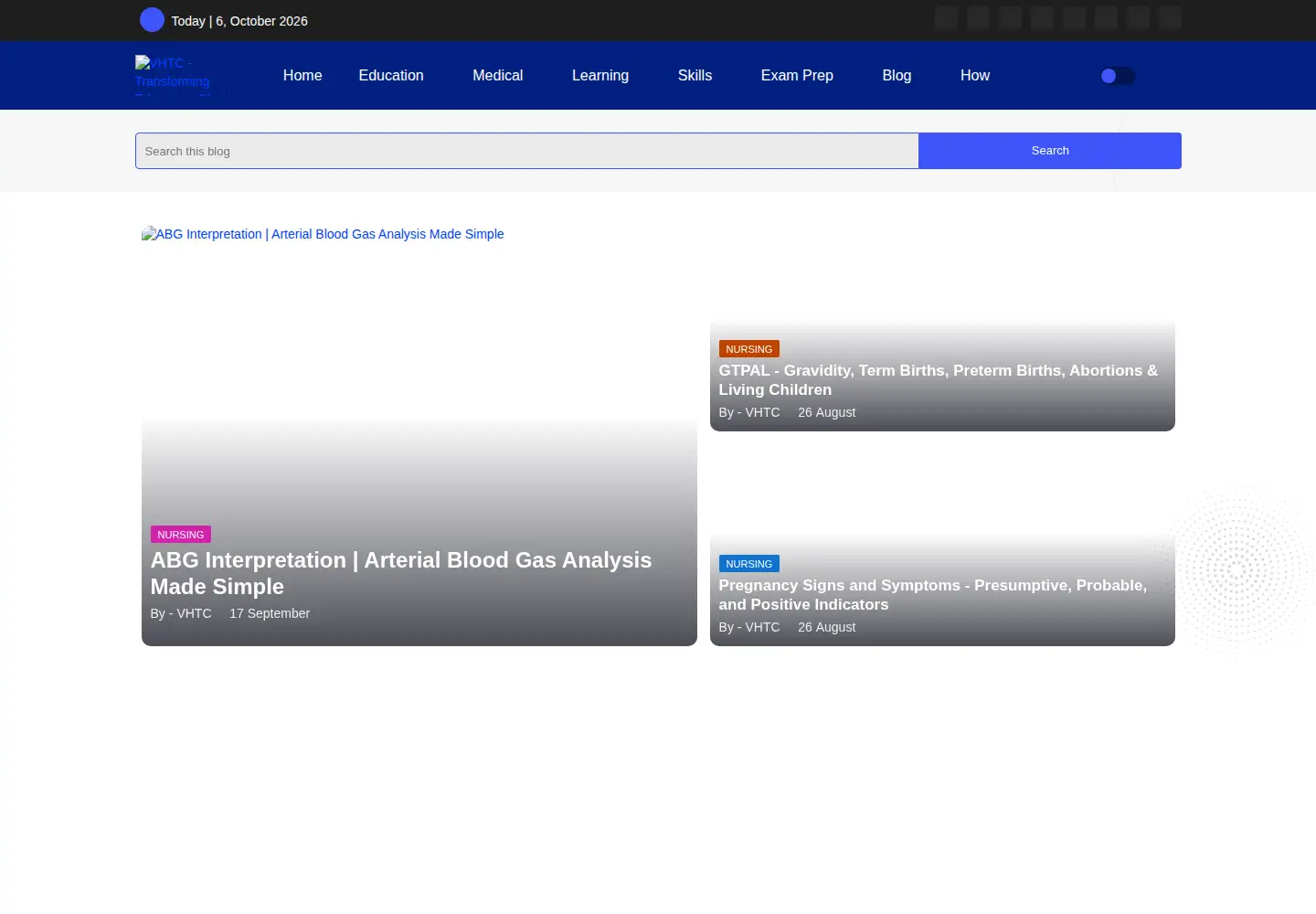The width and height of the screenshot is (1316, 914).
Task: Go to the Blog nav item
Action: pos(897,76)
